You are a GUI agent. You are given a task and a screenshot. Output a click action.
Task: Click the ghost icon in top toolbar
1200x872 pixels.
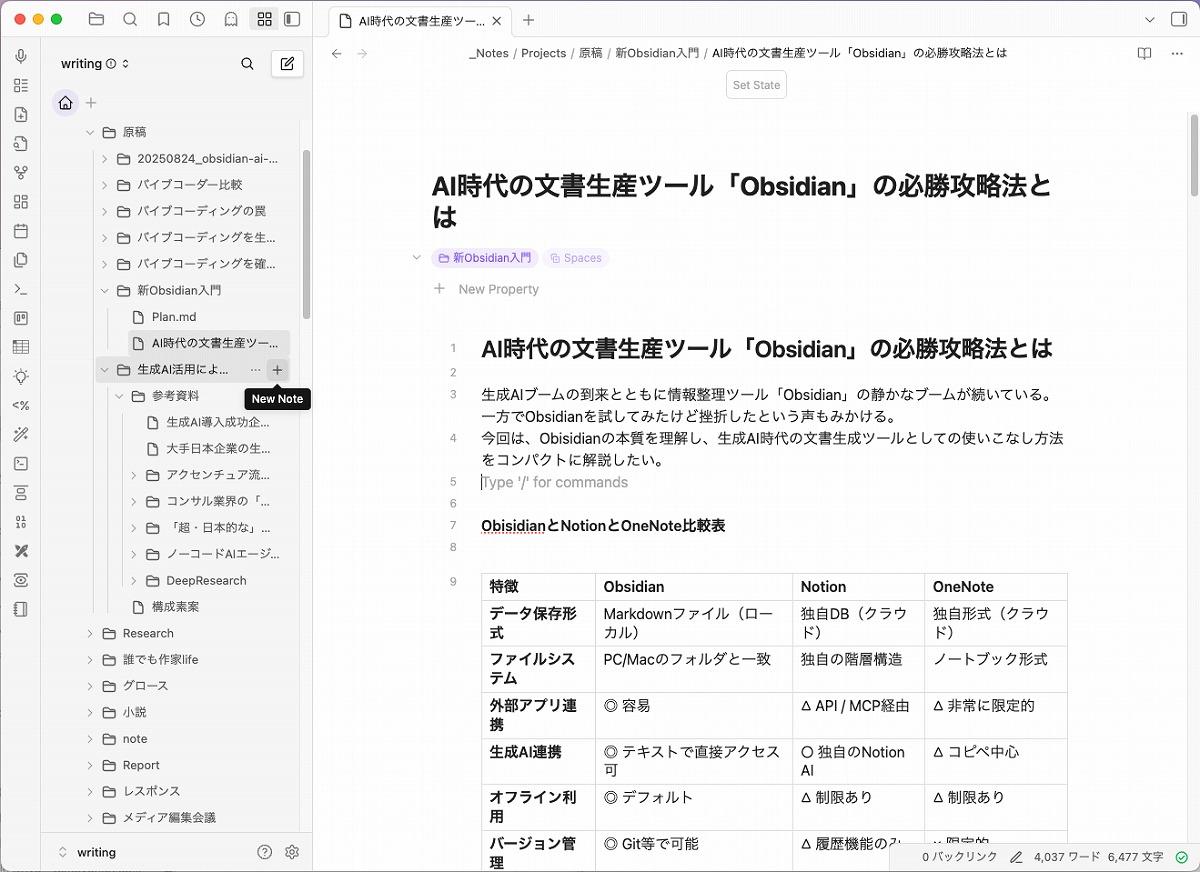(231, 19)
